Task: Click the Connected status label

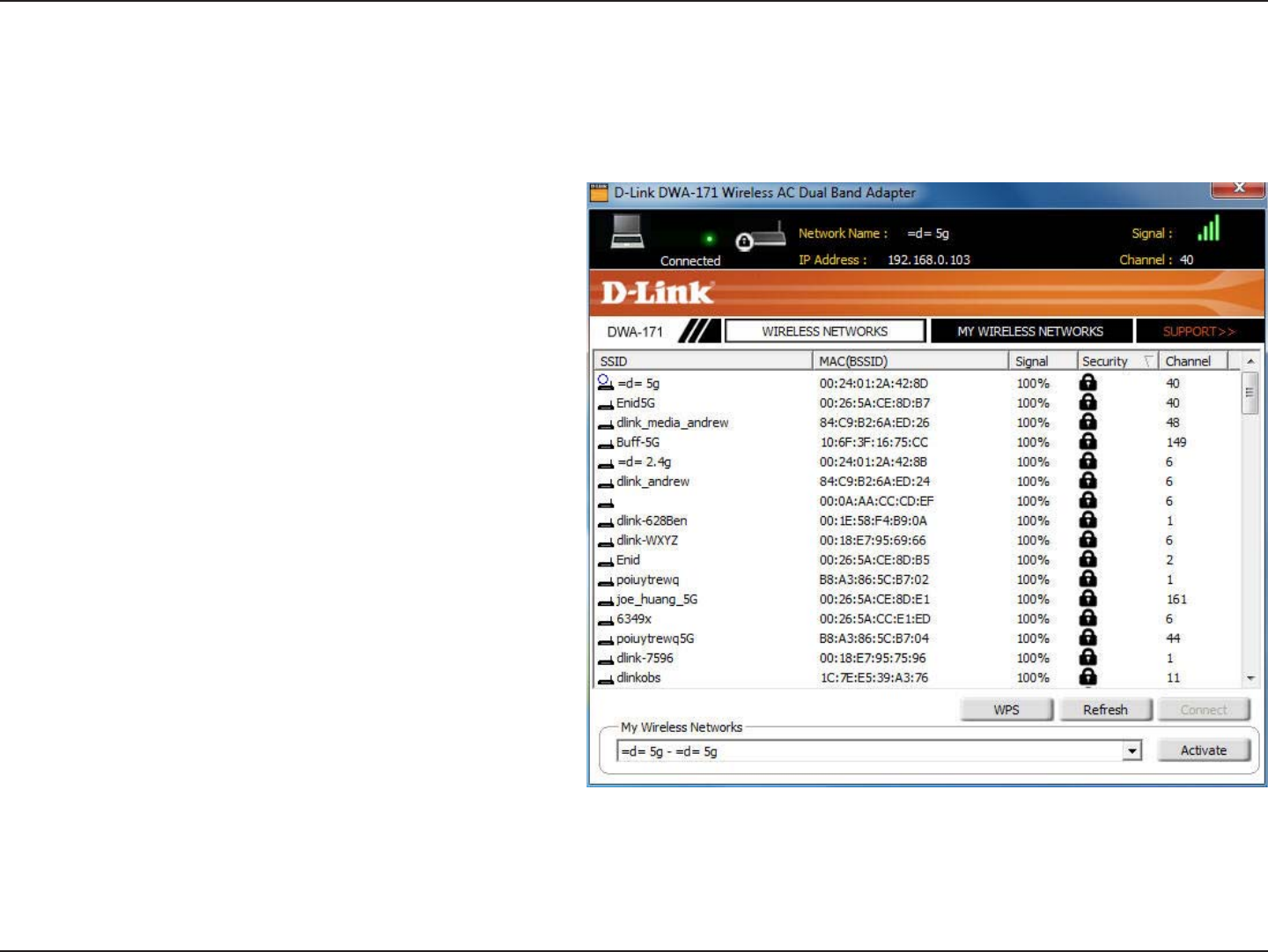Action: 690,261
